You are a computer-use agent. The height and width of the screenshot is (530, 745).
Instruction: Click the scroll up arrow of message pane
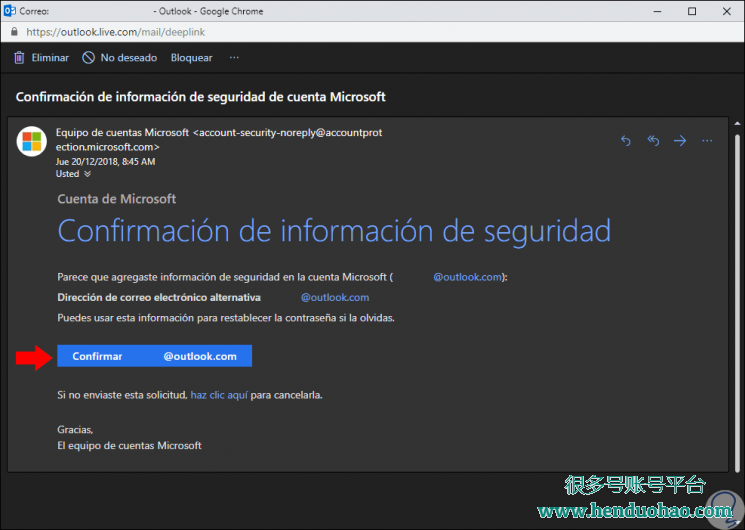(x=737, y=125)
